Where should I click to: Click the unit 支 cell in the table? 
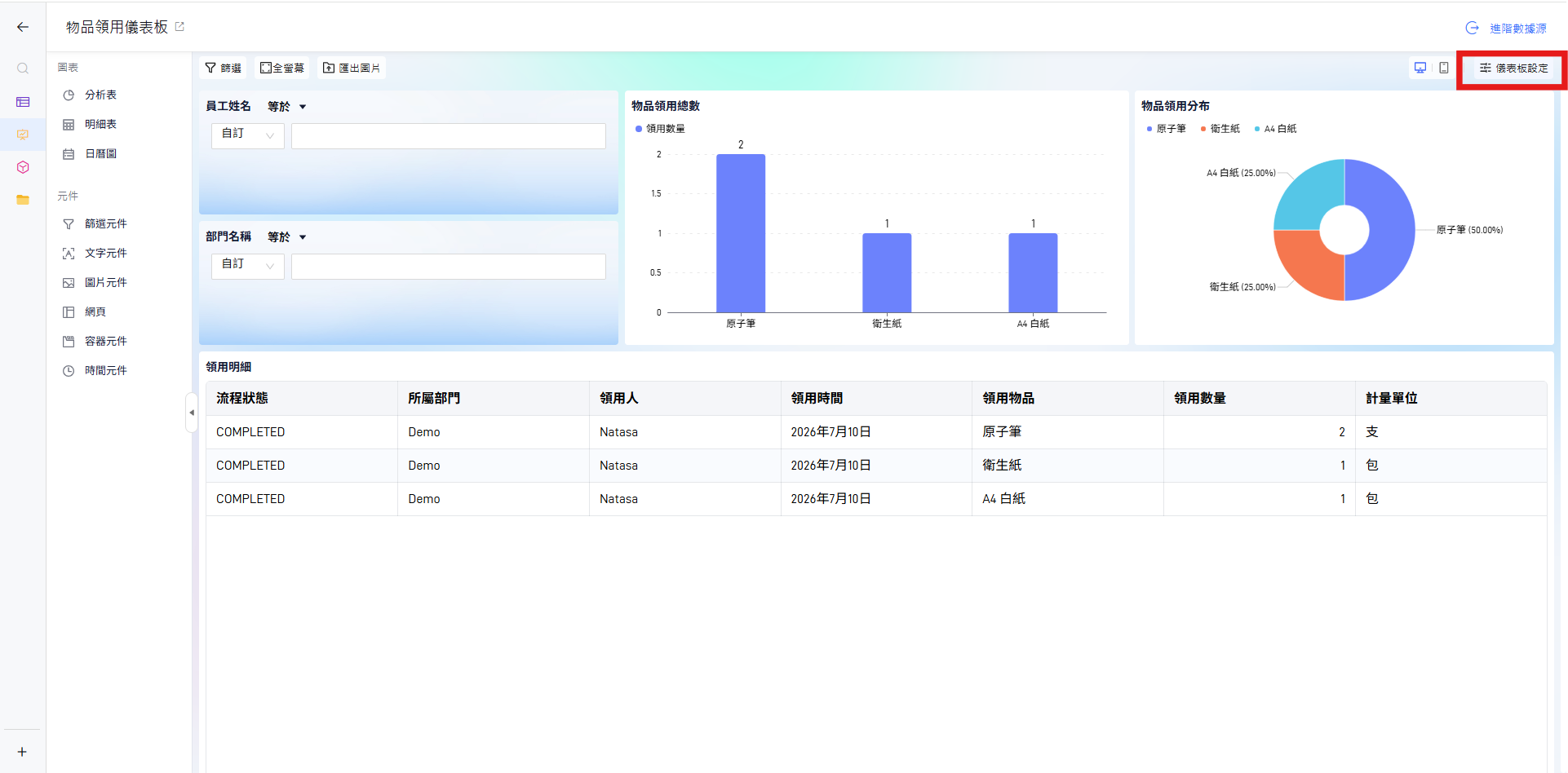point(1451,432)
